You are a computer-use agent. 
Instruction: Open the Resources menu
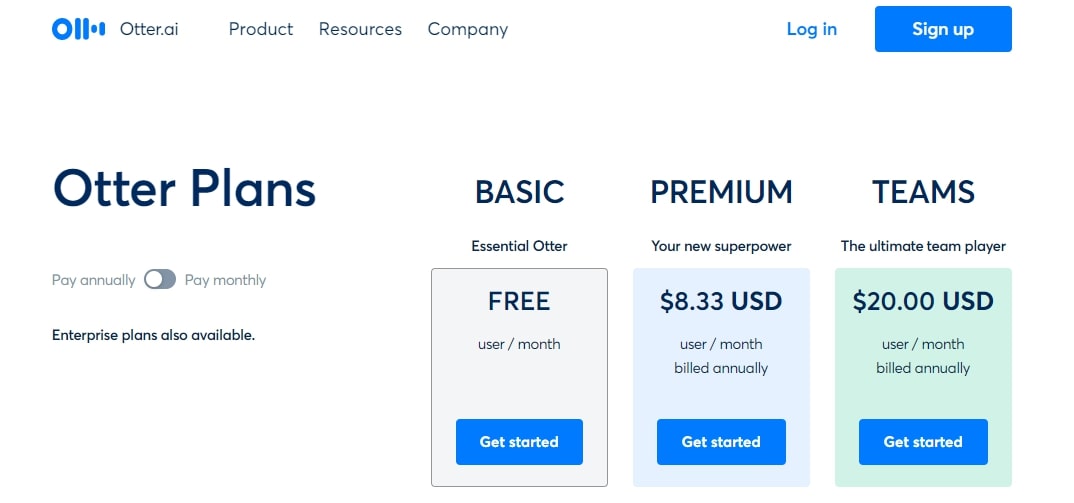360,29
